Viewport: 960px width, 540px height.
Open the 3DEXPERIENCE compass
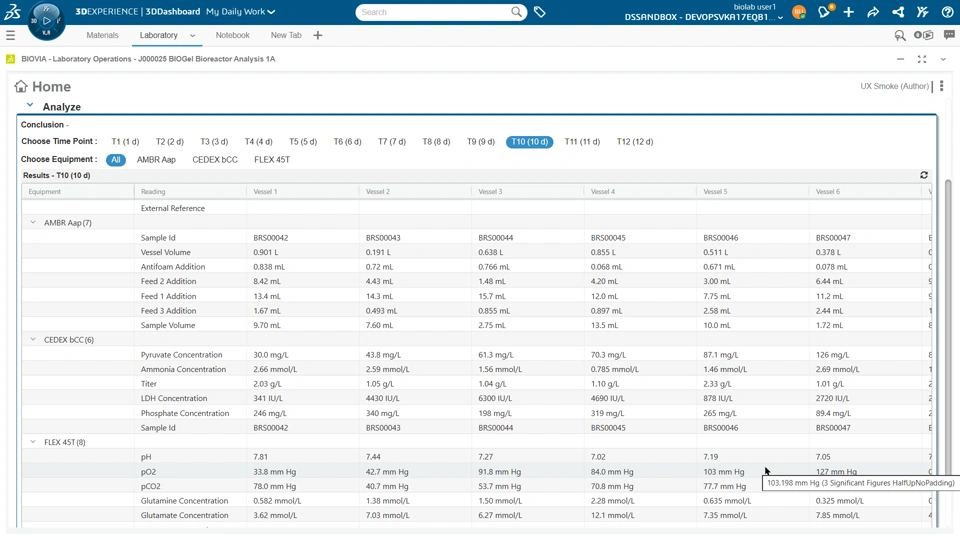point(46,20)
